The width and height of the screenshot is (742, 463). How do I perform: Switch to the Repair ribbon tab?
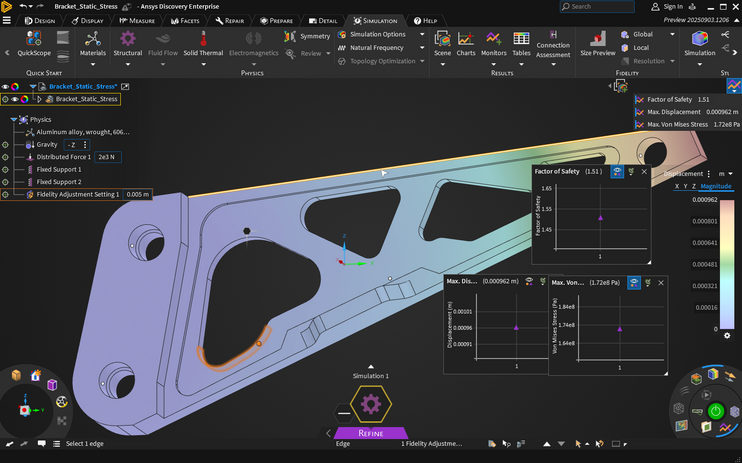click(x=230, y=21)
